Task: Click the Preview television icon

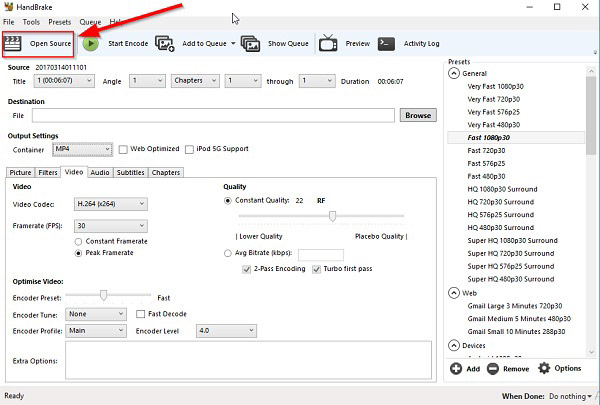Action: (328, 43)
